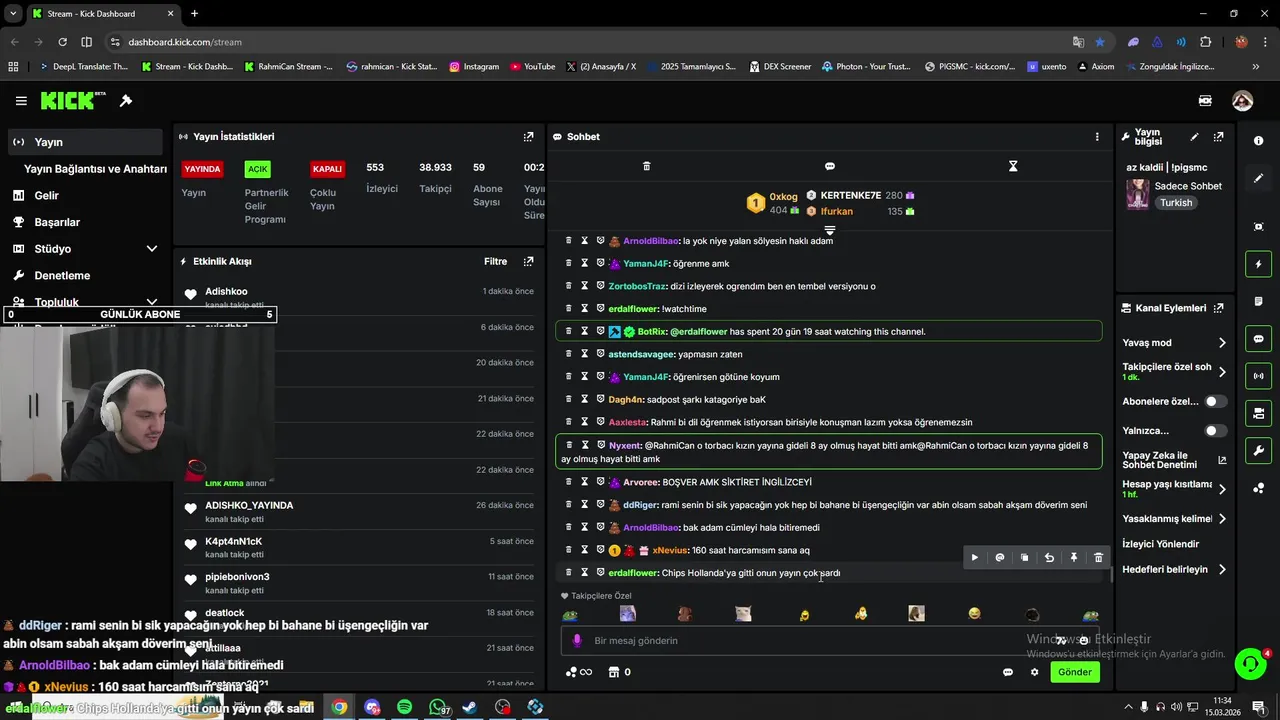The width and height of the screenshot is (1280, 720).
Task: Toggle the Yalnızca switch
Action: click(1215, 431)
